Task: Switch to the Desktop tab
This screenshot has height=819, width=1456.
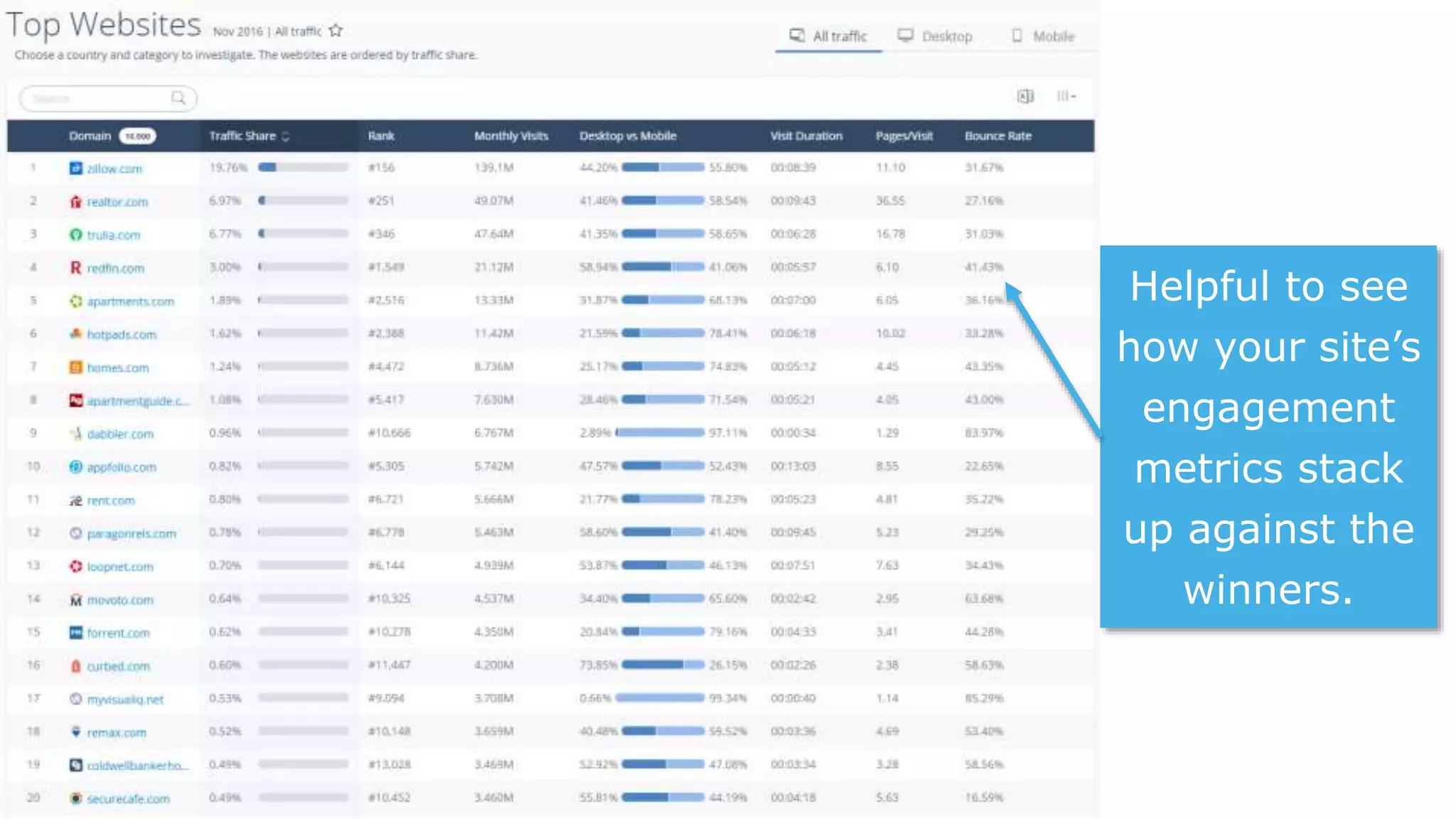Action: tap(935, 36)
